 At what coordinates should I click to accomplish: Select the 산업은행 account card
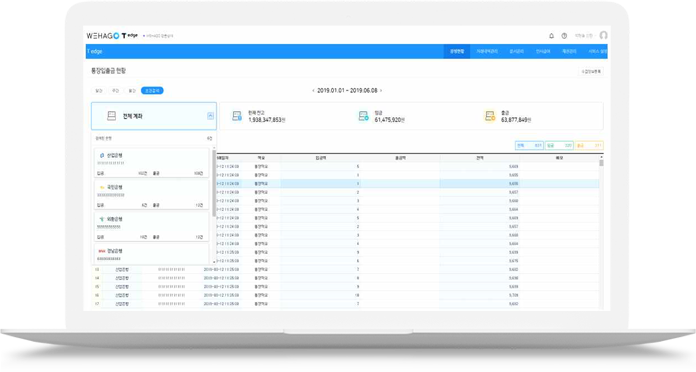152,162
